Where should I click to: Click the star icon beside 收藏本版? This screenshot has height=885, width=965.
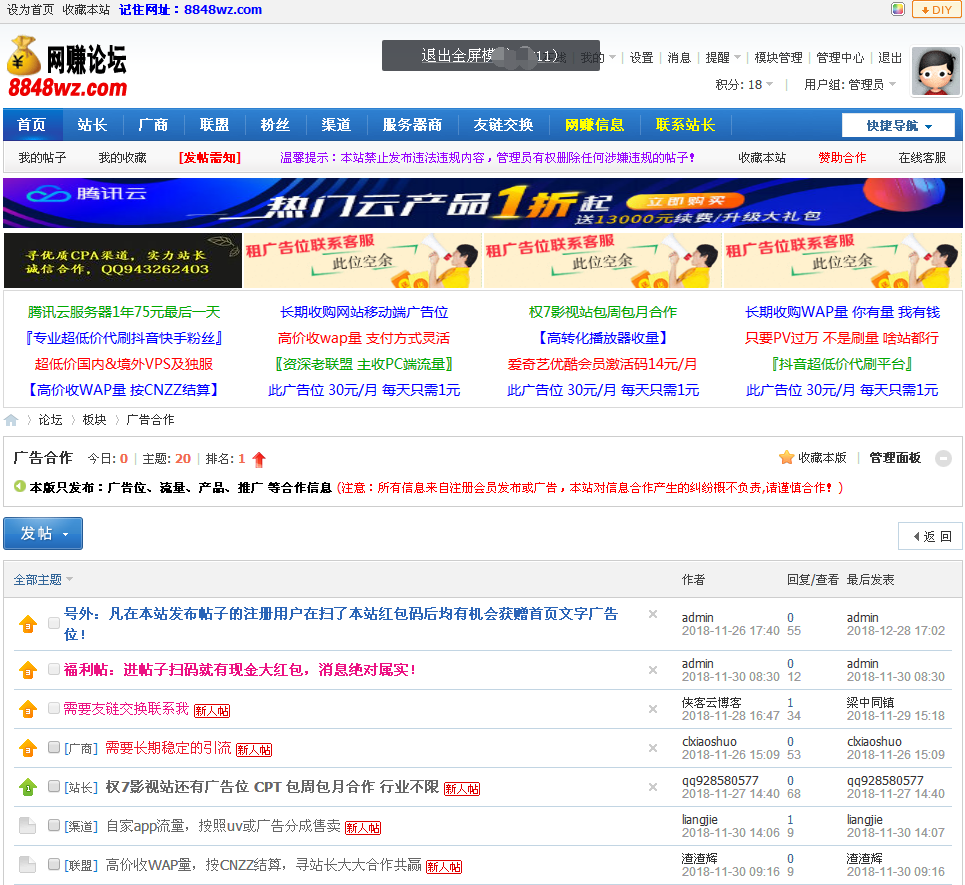[786, 458]
